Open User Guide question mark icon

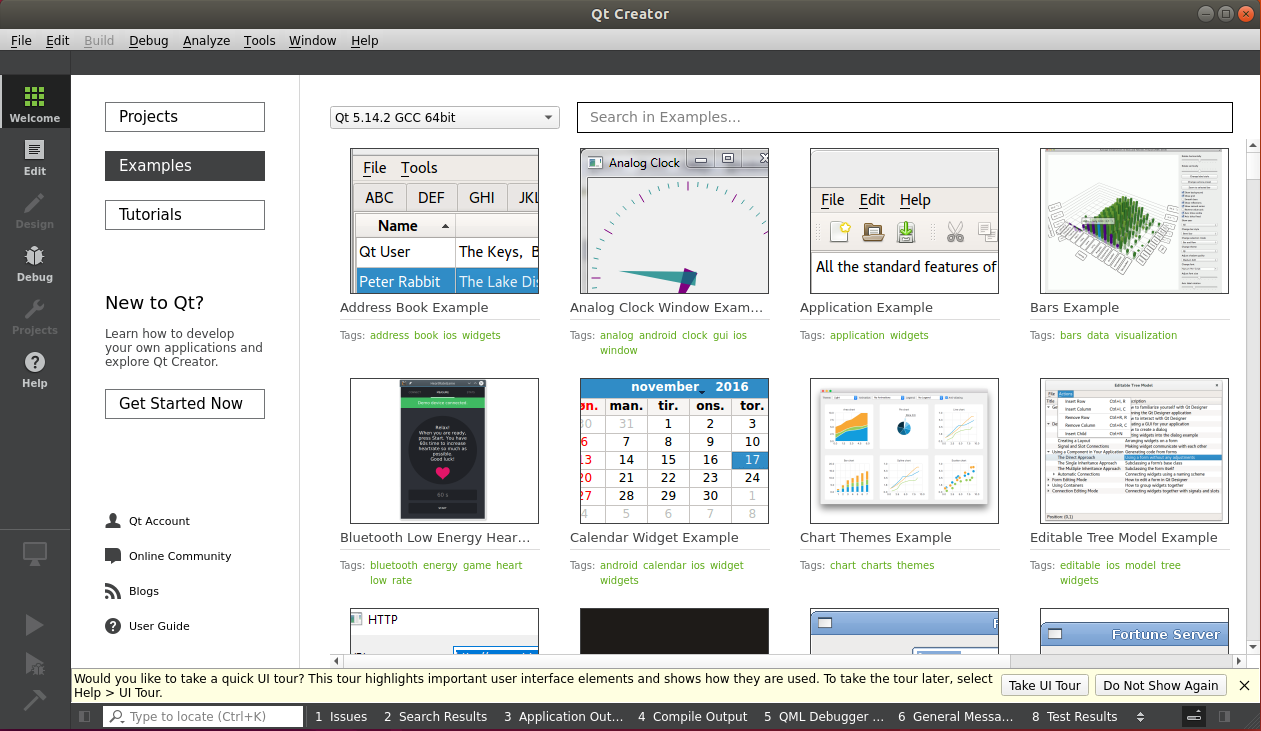pos(113,626)
